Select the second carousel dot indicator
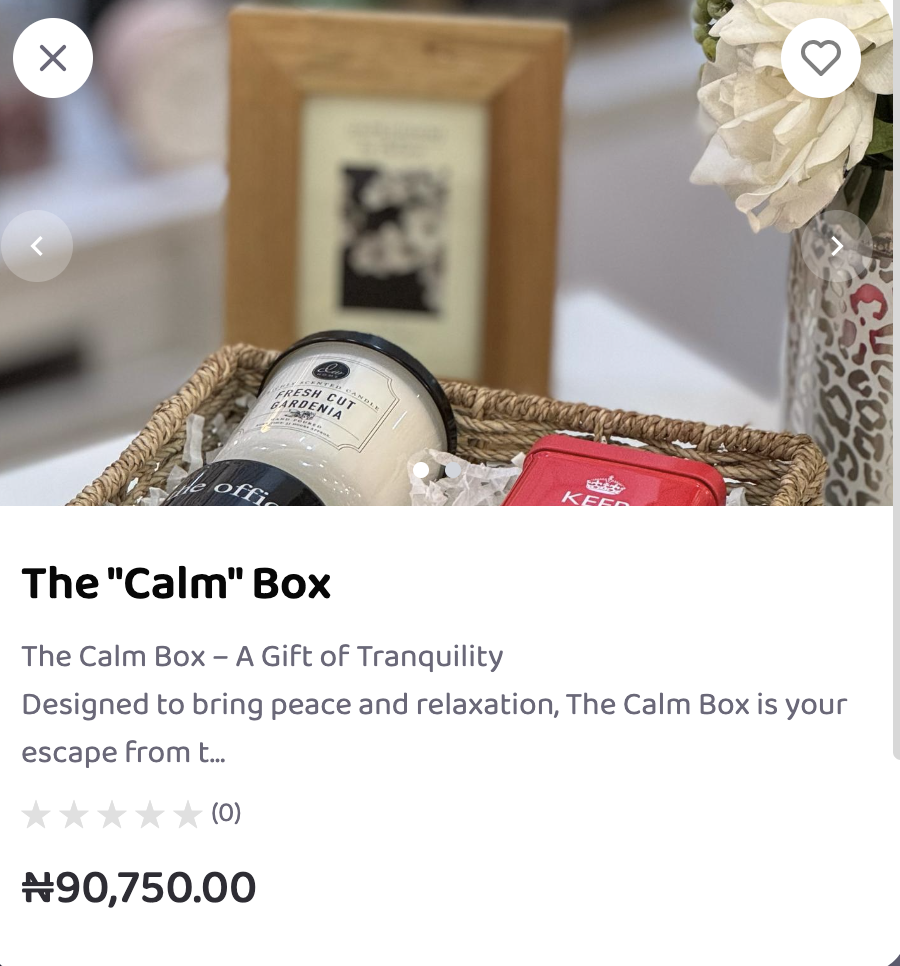The width and height of the screenshot is (900, 966). [x=453, y=470]
